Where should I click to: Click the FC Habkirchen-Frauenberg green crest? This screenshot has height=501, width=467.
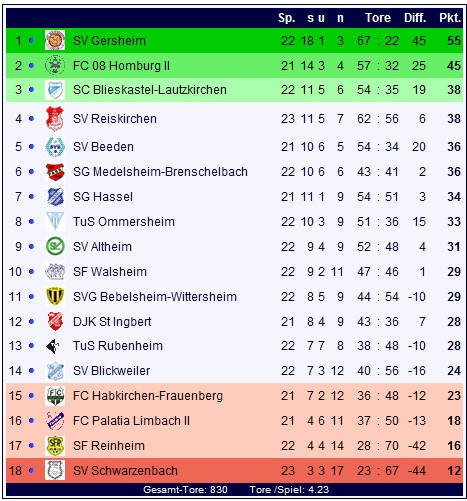pyautogui.click(x=55, y=395)
